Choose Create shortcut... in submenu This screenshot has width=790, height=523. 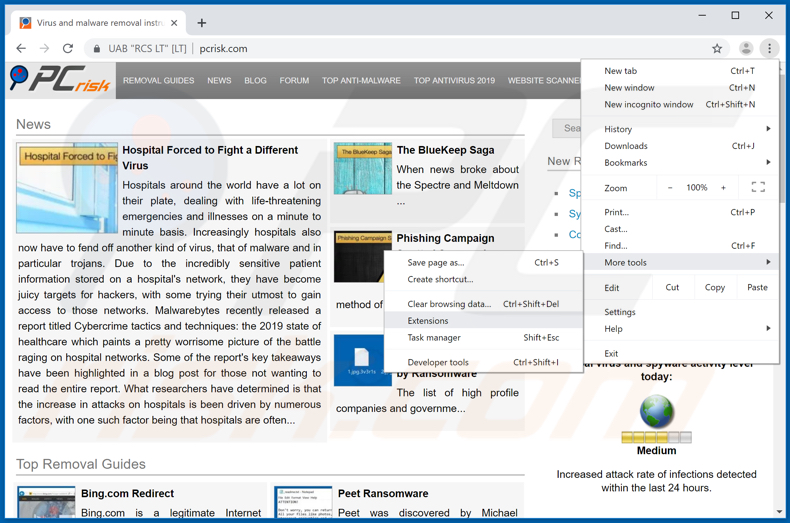[483, 279]
